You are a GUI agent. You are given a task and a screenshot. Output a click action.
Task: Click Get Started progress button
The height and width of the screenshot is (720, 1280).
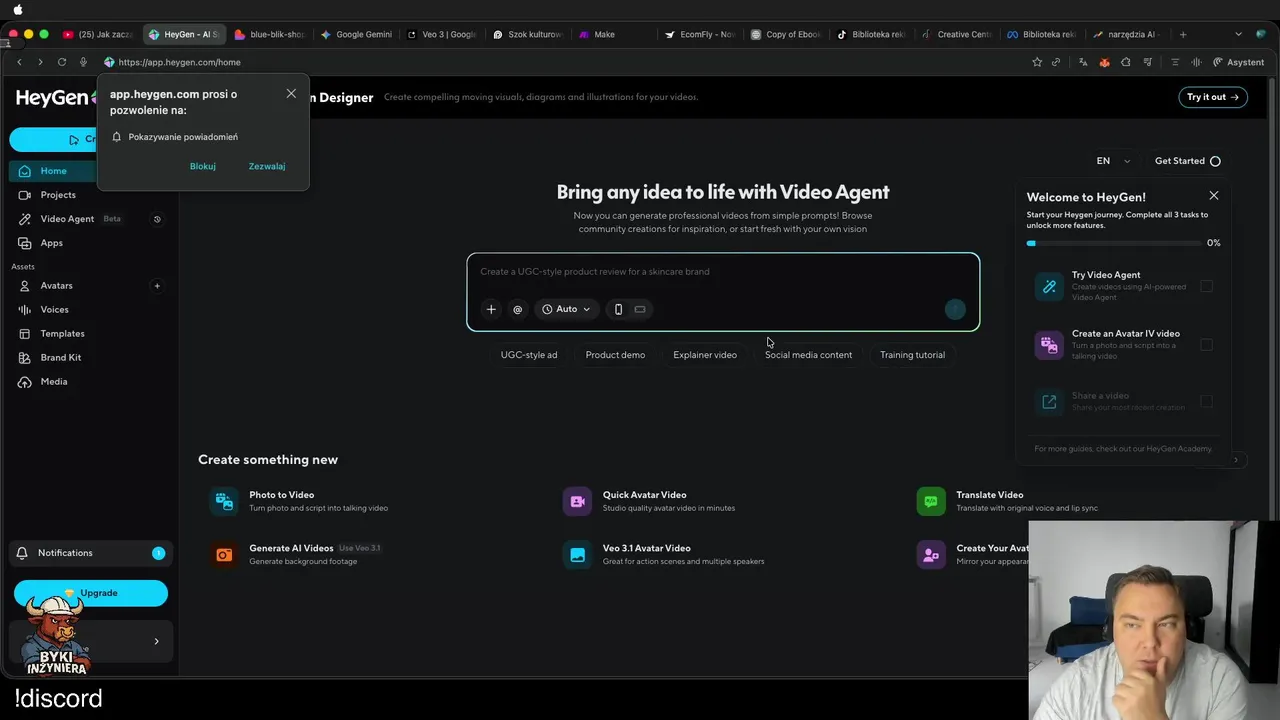[1188, 161]
